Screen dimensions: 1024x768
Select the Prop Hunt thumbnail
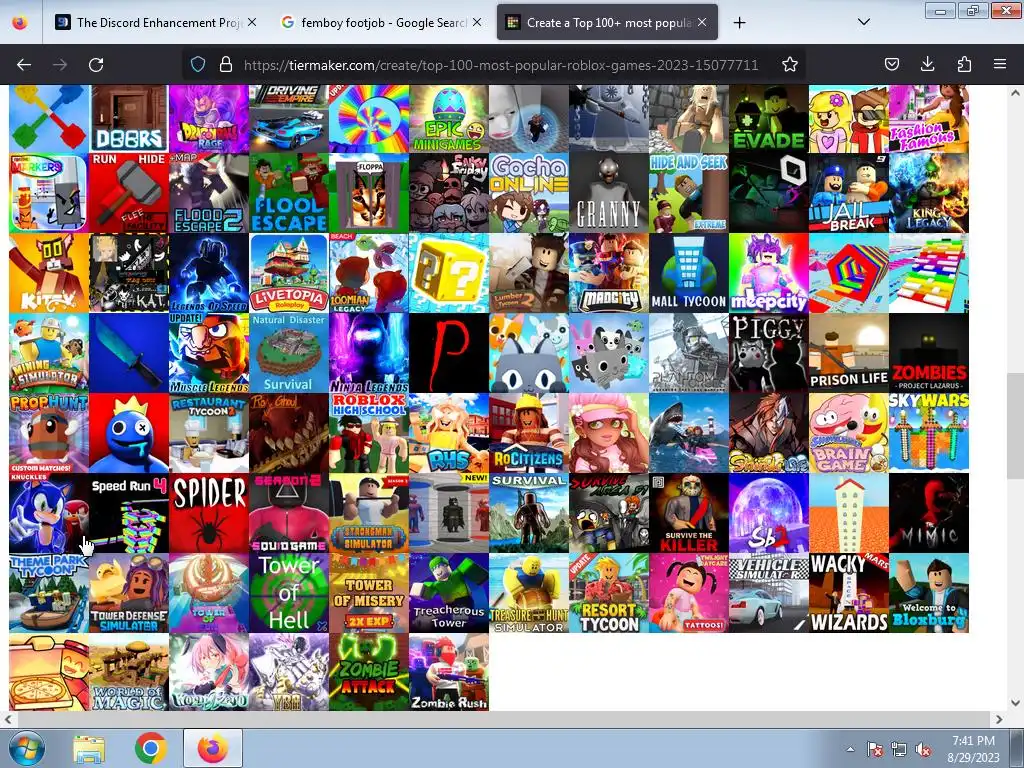49,433
